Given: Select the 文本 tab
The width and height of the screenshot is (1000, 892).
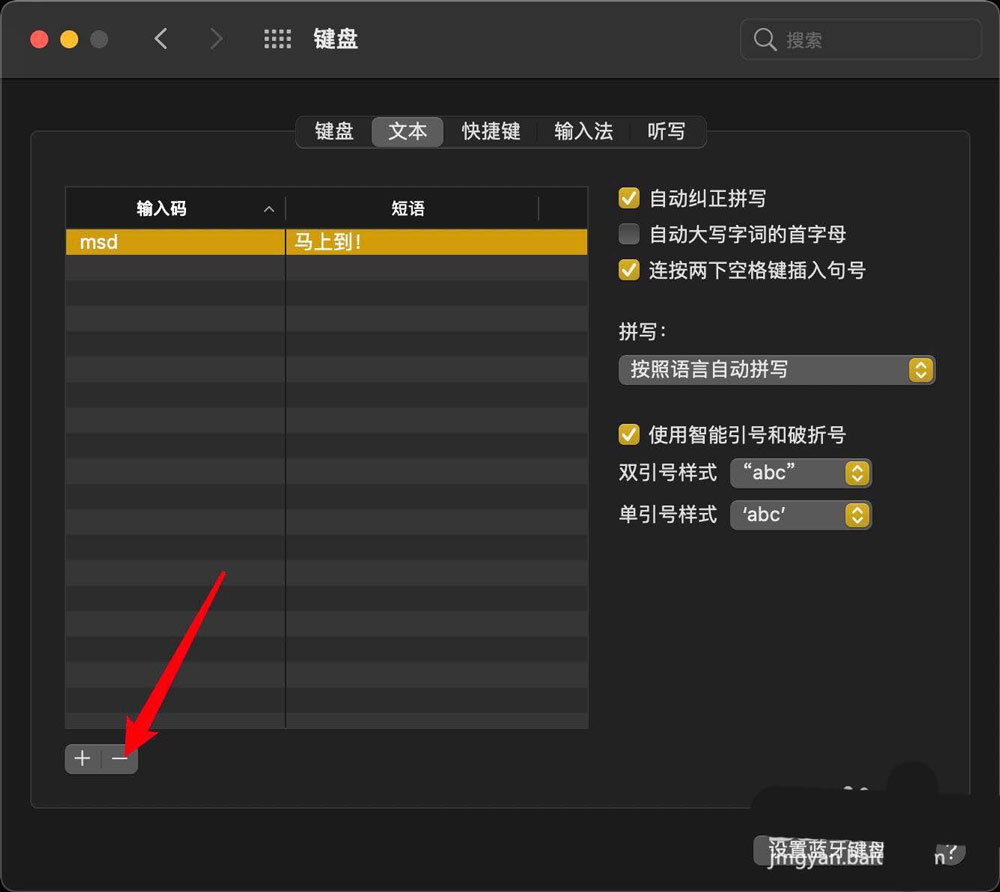Looking at the screenshot, I should (x=408, y=131).
